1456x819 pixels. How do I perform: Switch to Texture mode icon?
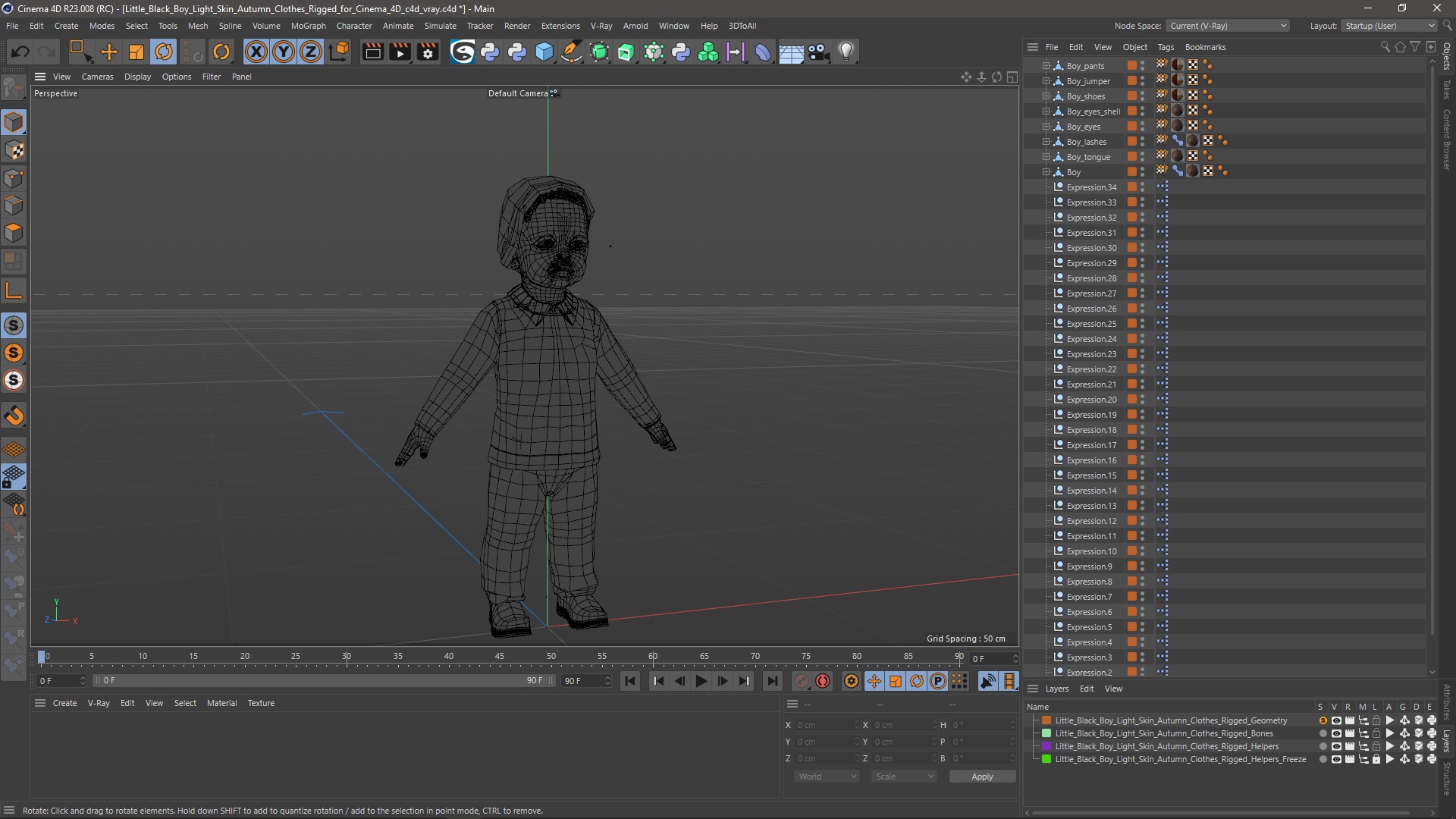click(x=14, y=150)
